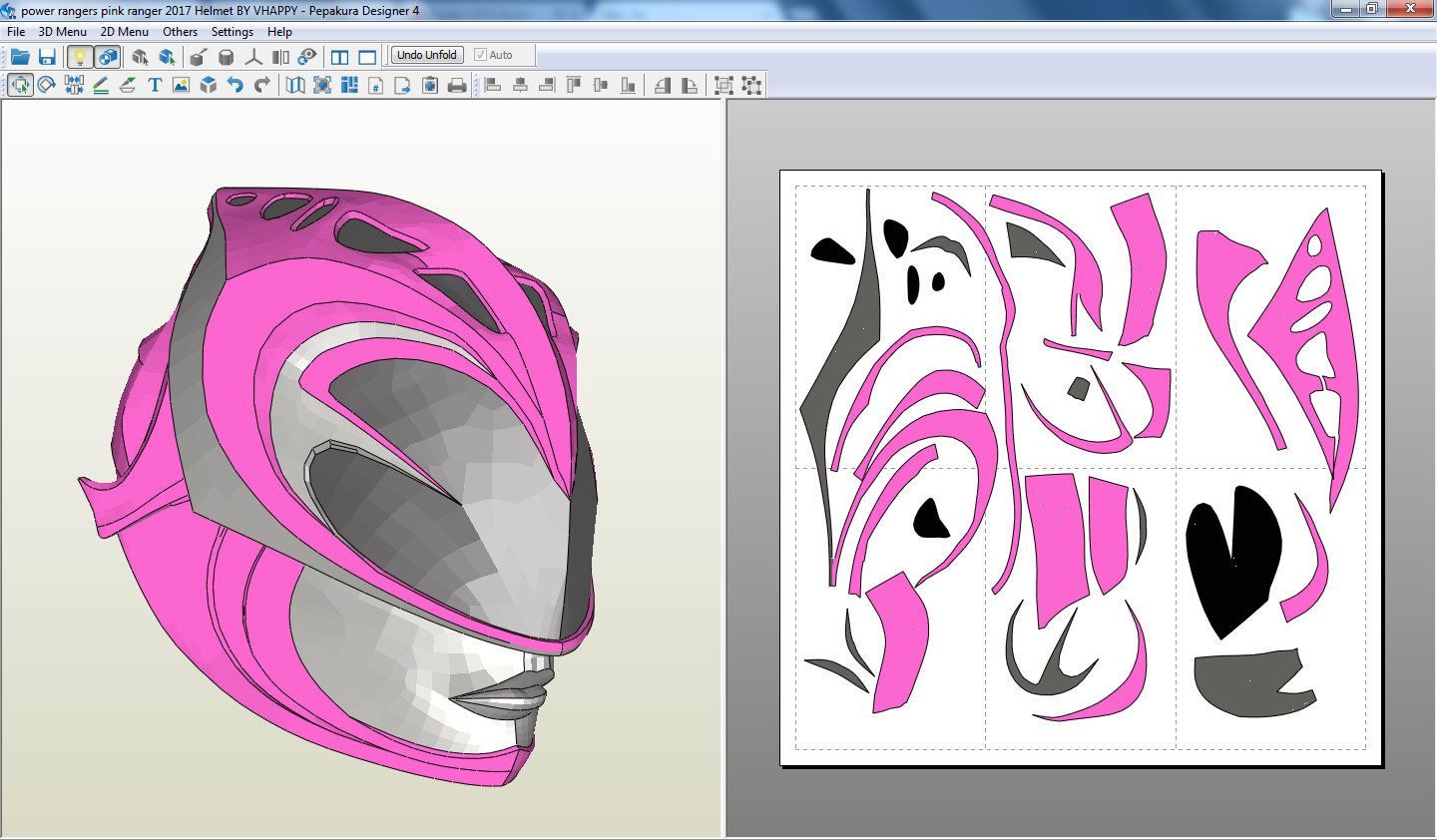This screenshot has height=840, width=1437.
Task: Open the Settings menu
Action: (232, 31)
